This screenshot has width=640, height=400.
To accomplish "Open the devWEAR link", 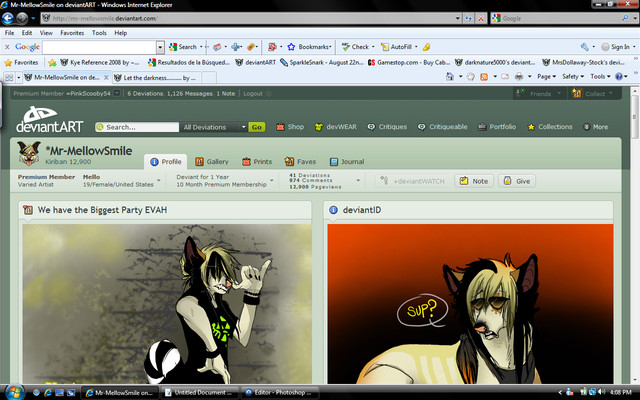I will [x=336, y=127].
